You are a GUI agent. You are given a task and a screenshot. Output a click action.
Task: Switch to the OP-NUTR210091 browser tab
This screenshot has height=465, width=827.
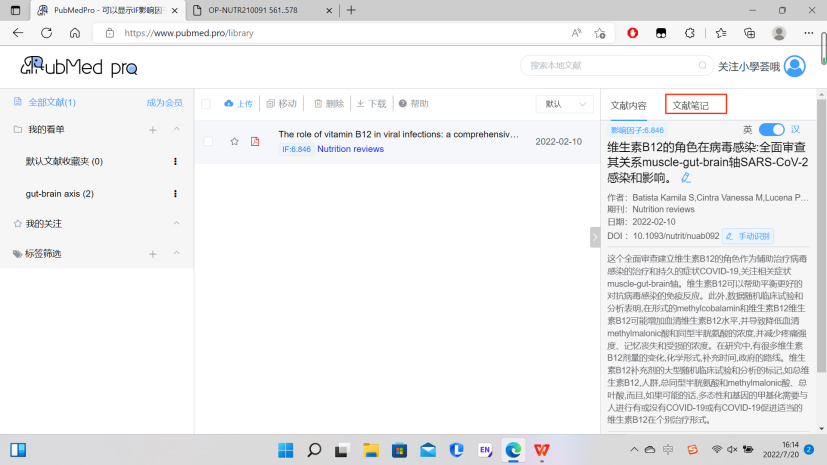(264, 11)
